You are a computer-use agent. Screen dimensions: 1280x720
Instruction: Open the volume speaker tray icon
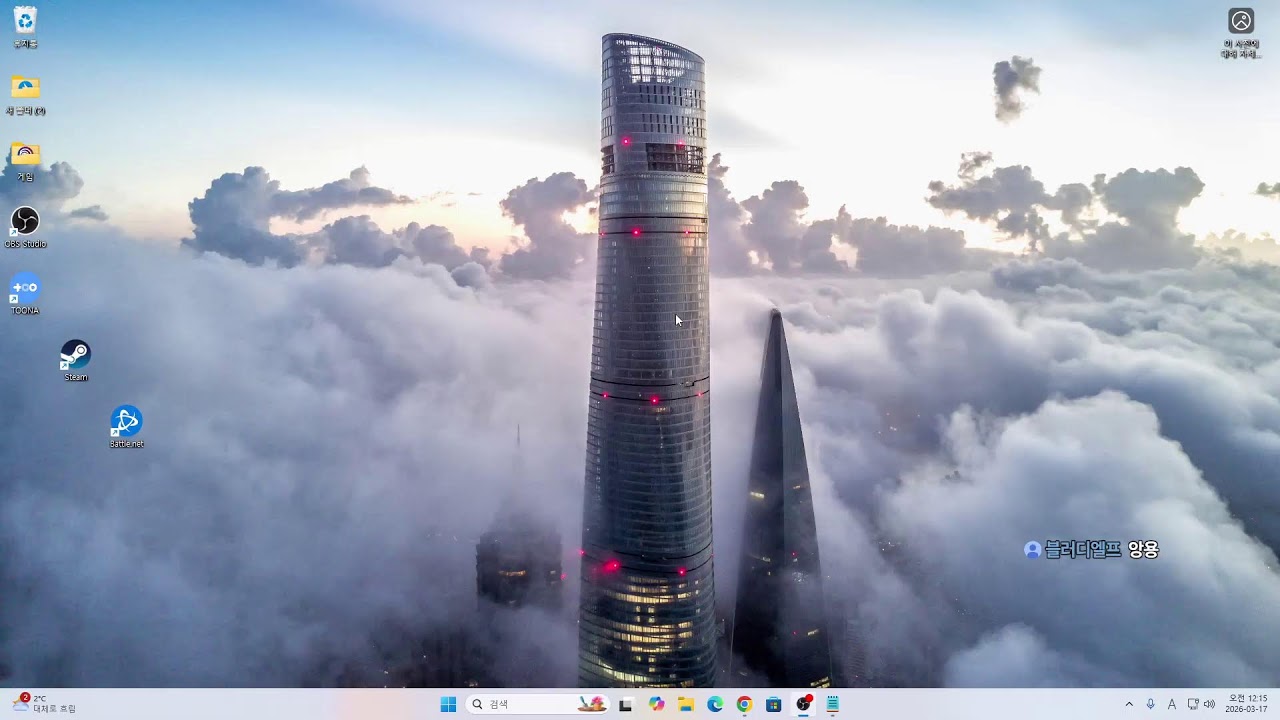(x=1210, y=704)
